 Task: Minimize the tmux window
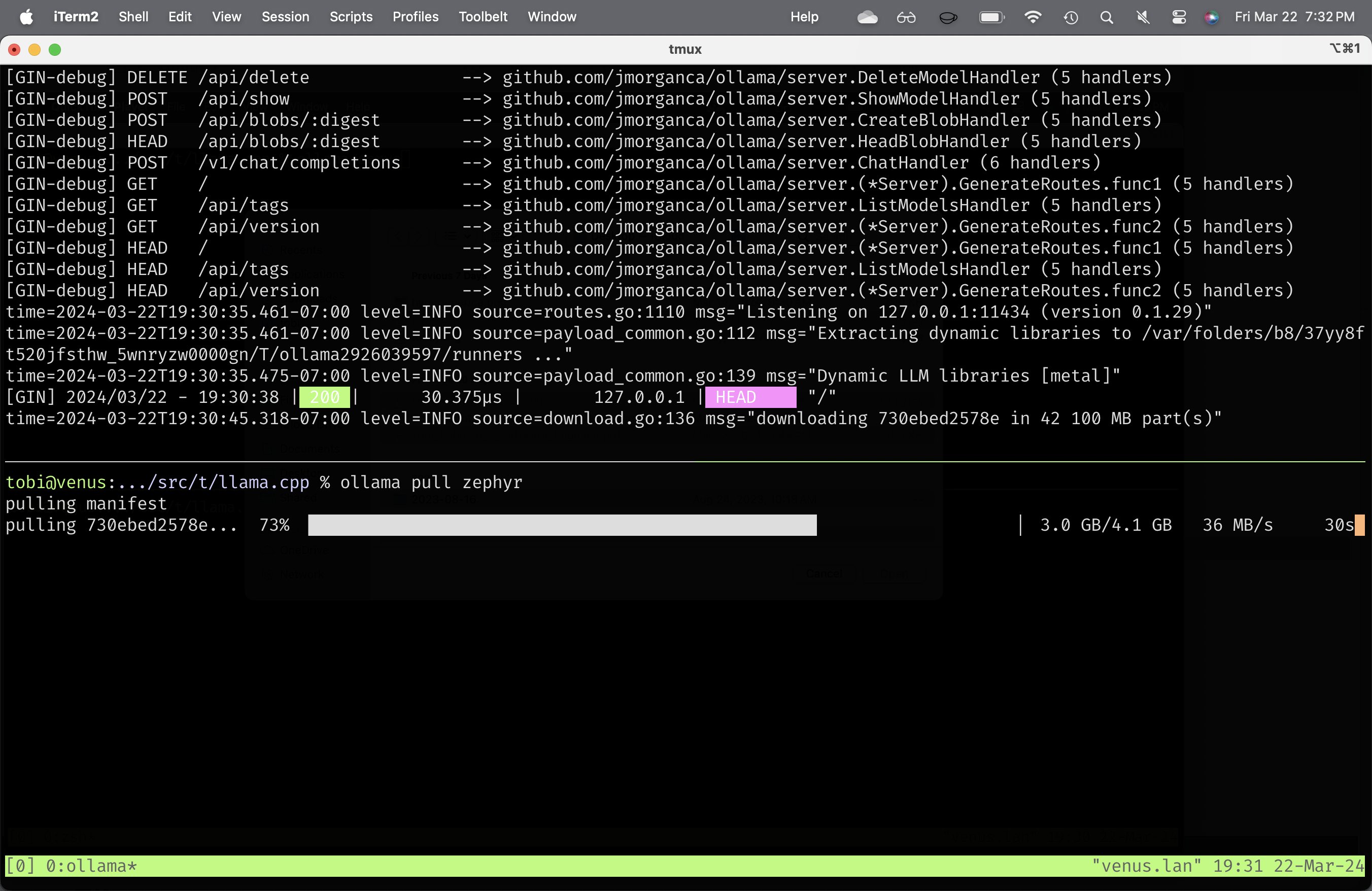(x=35, y=50)
